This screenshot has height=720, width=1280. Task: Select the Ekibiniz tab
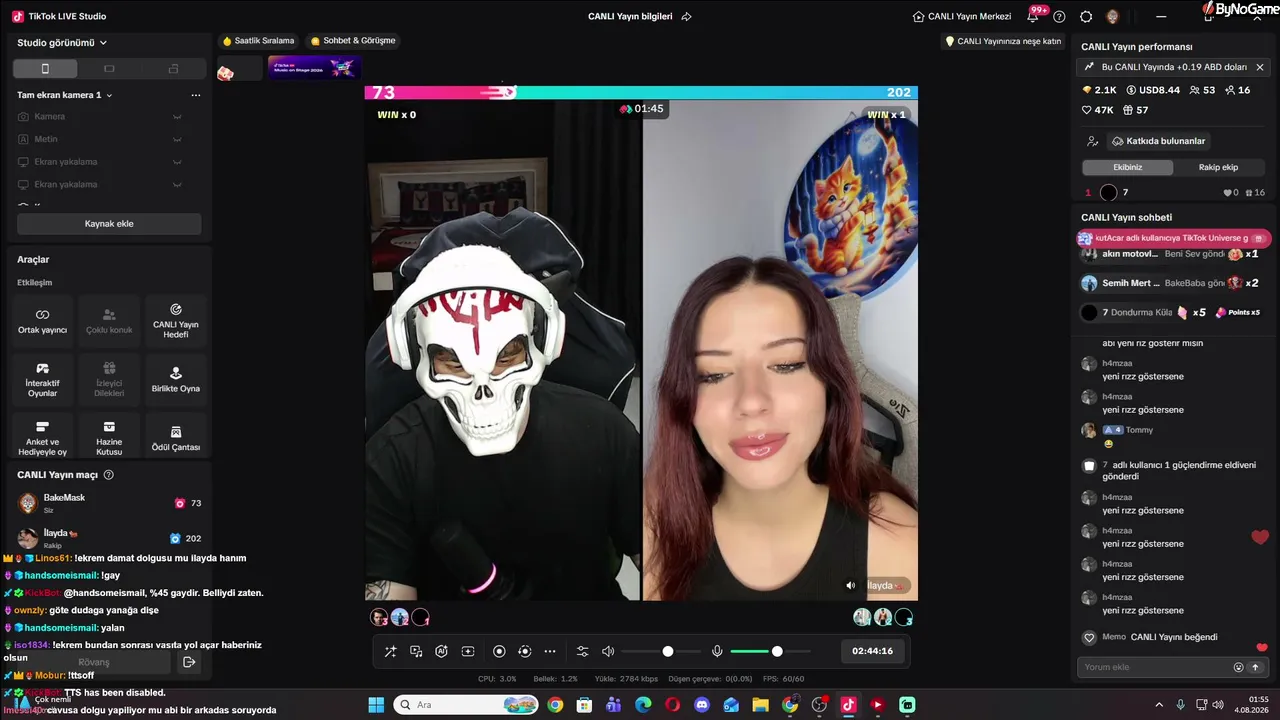1128,167
